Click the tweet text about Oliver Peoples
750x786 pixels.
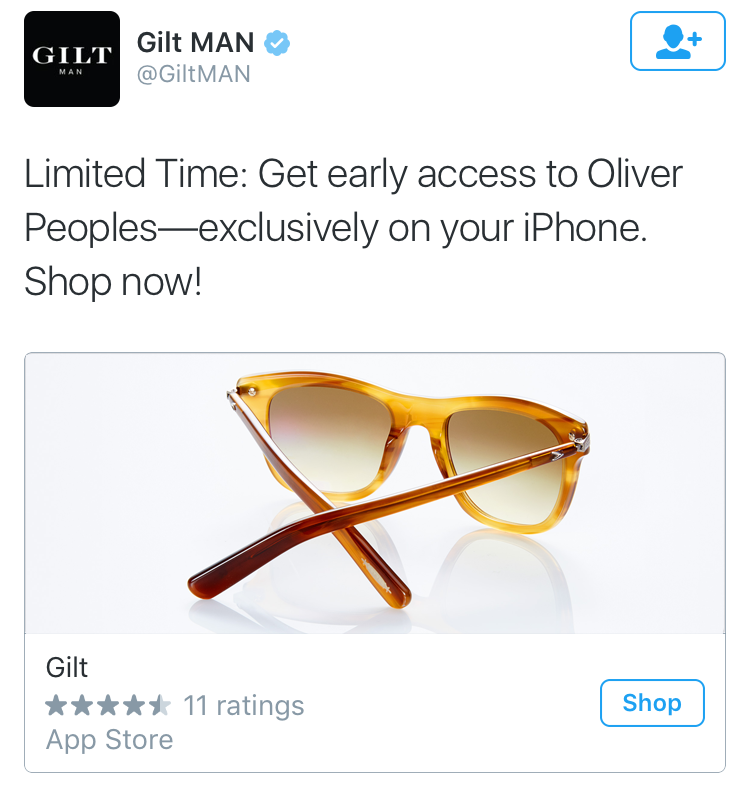(353, 228)
